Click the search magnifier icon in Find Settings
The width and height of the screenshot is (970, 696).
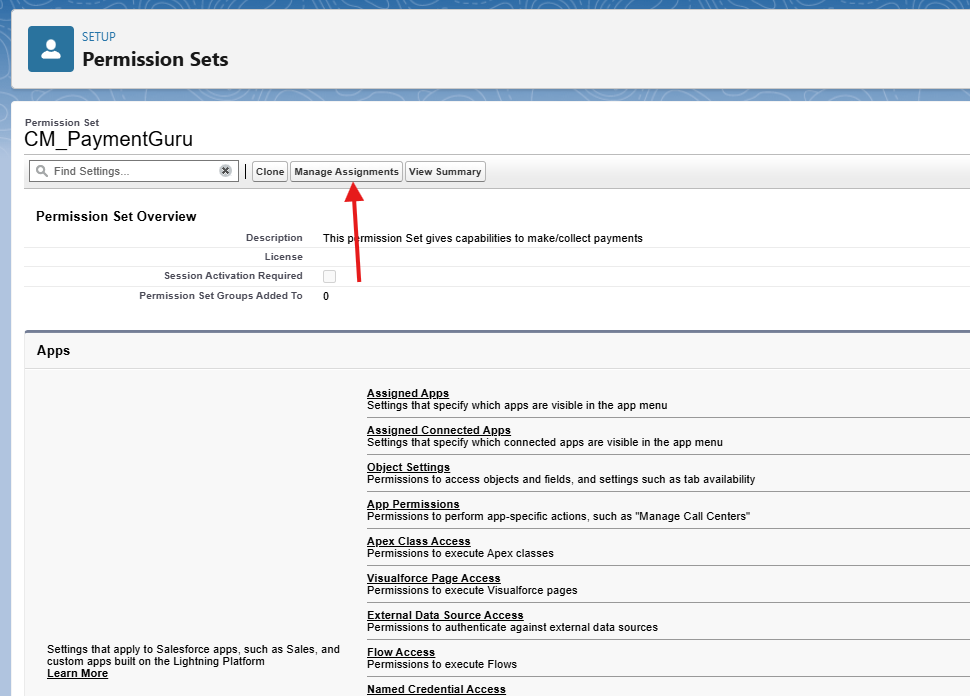click(x=42, y=171)
